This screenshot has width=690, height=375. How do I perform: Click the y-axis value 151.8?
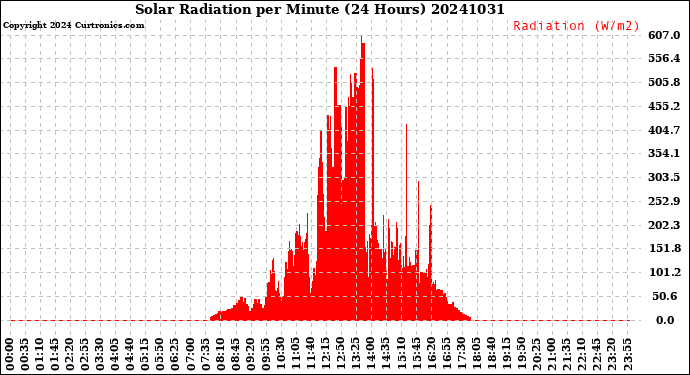[664, 249]
